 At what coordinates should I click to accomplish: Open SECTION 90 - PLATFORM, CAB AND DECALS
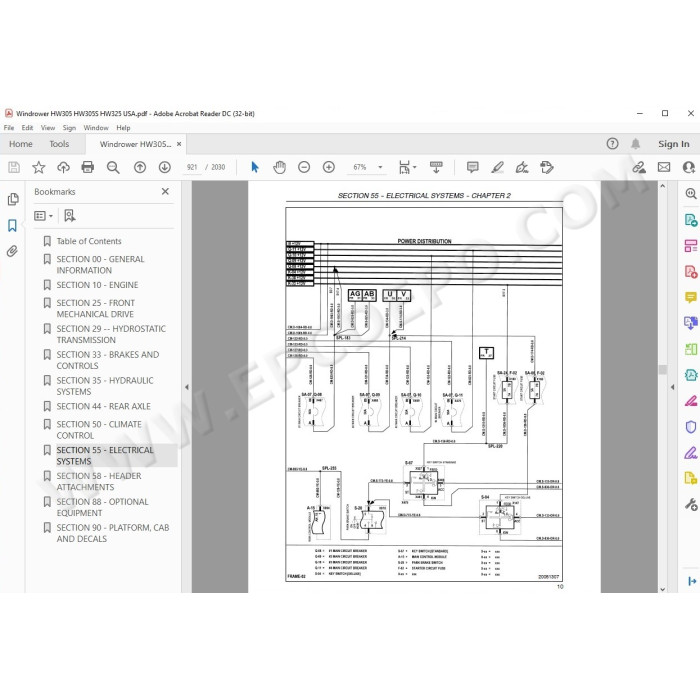tap(112, 533)
